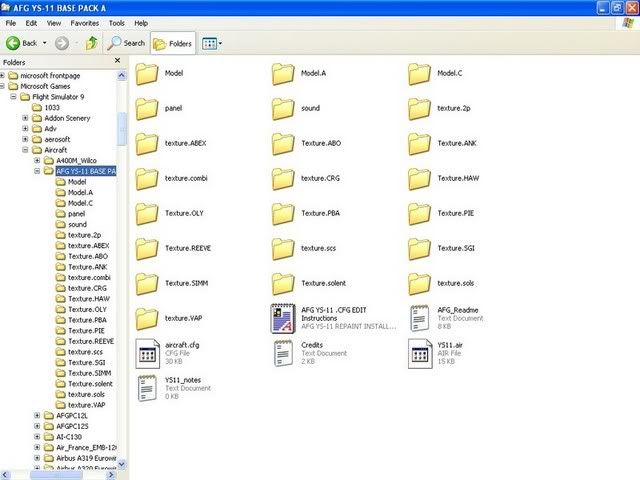Expand the Adv tree node
This screenshot has width=640, height=480.
click(x=25, y=129)
